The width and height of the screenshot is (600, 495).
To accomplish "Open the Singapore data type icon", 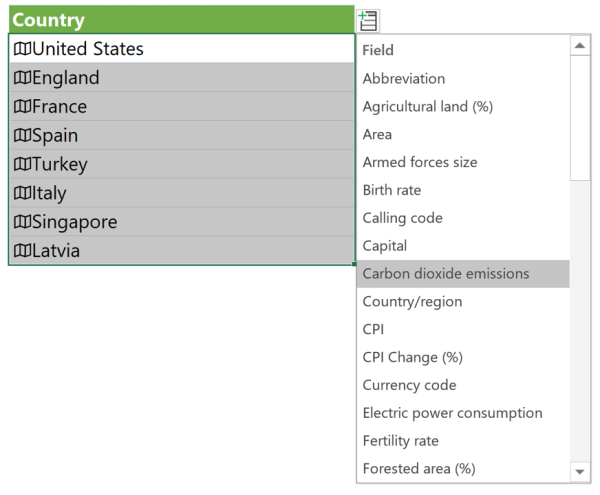I will [x=22, y=223].
